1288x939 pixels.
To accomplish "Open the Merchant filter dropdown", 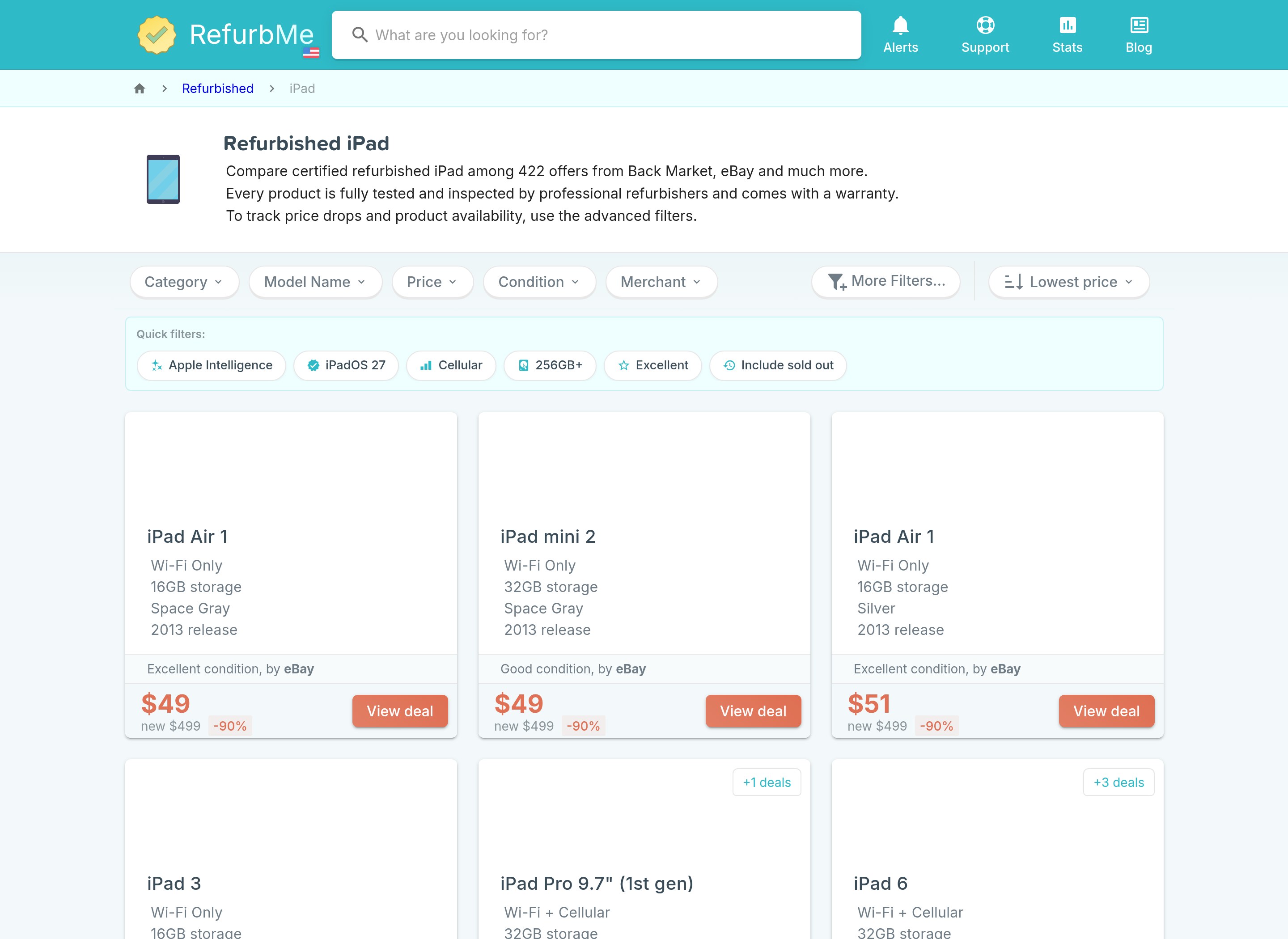I will [x=661, y=282].
